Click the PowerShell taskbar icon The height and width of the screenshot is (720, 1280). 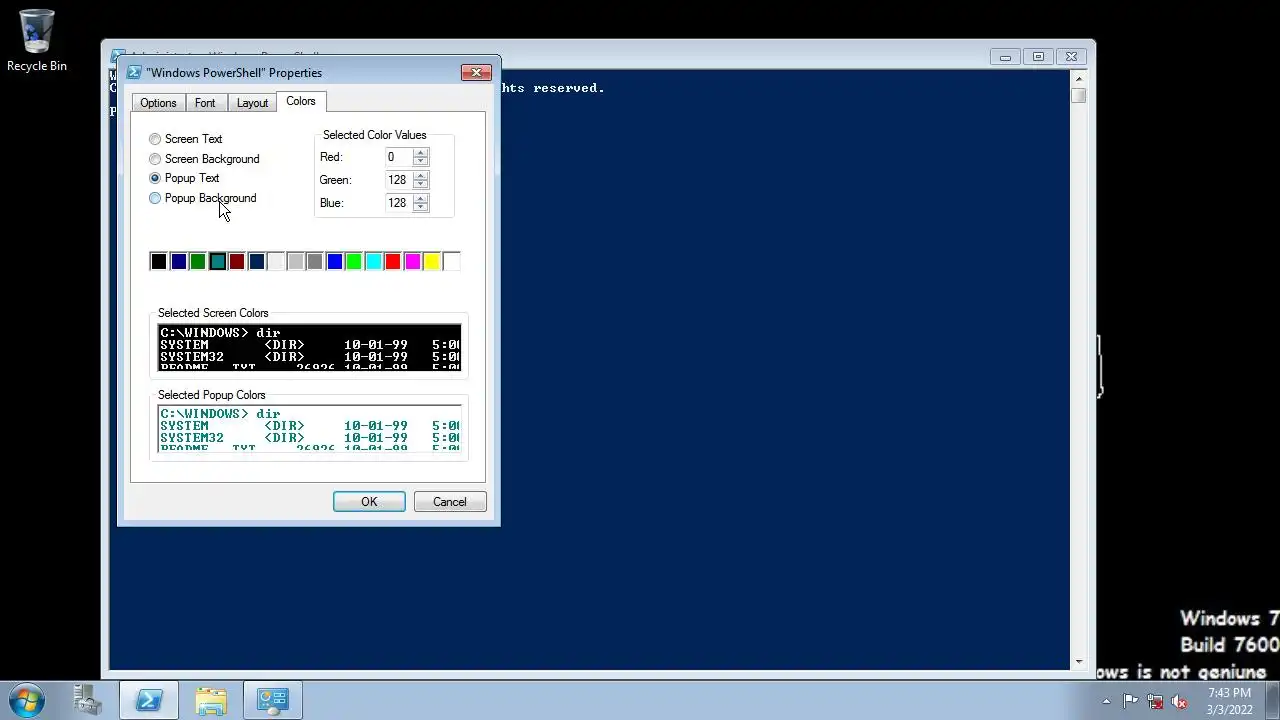point(149,700)
